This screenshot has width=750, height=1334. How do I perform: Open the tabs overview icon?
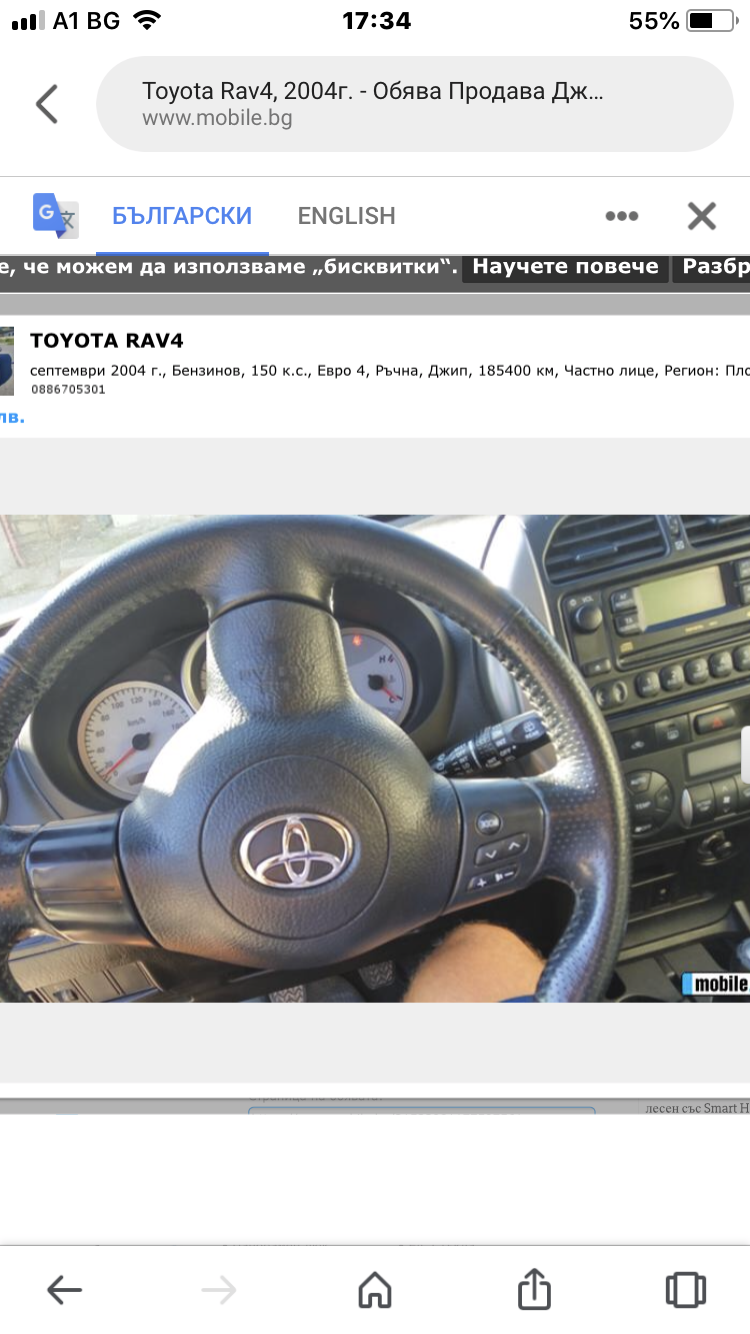tap(685, 1290)
